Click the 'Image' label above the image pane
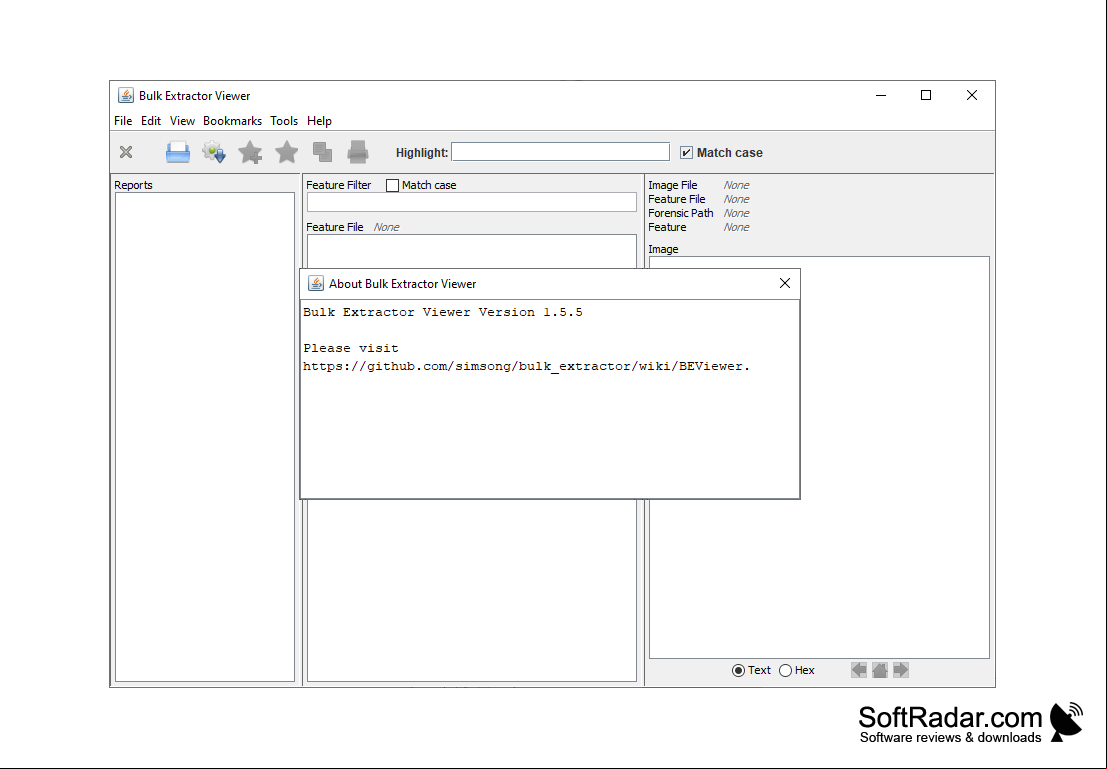This screenshot has width=1107, height=769. tap(663, 249)
